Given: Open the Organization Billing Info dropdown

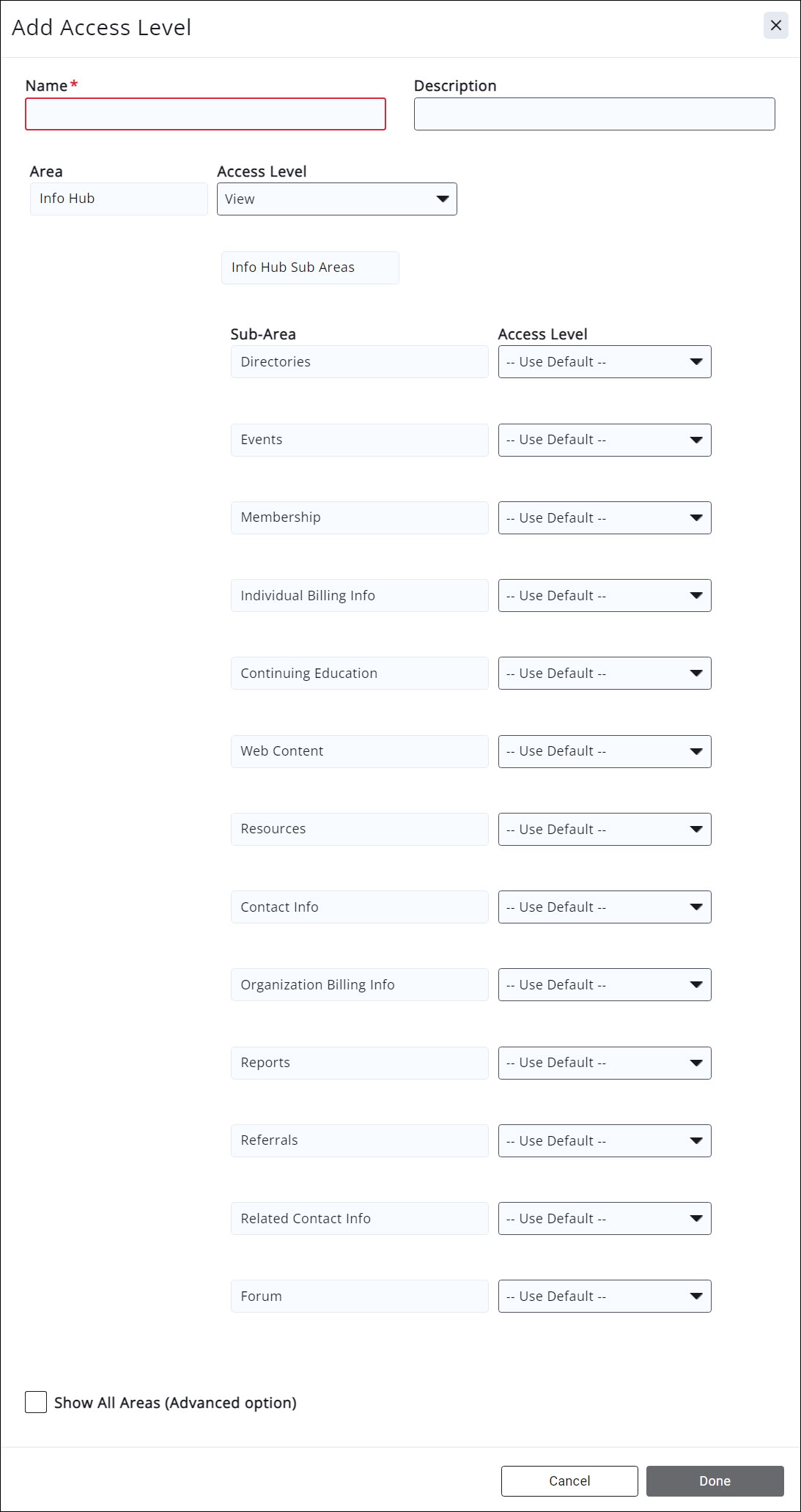Looking at the screenshot, I should point(604,984).
